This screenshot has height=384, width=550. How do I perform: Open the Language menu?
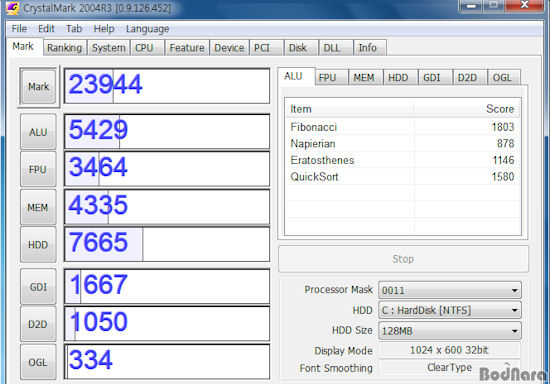tap(147, 29)
